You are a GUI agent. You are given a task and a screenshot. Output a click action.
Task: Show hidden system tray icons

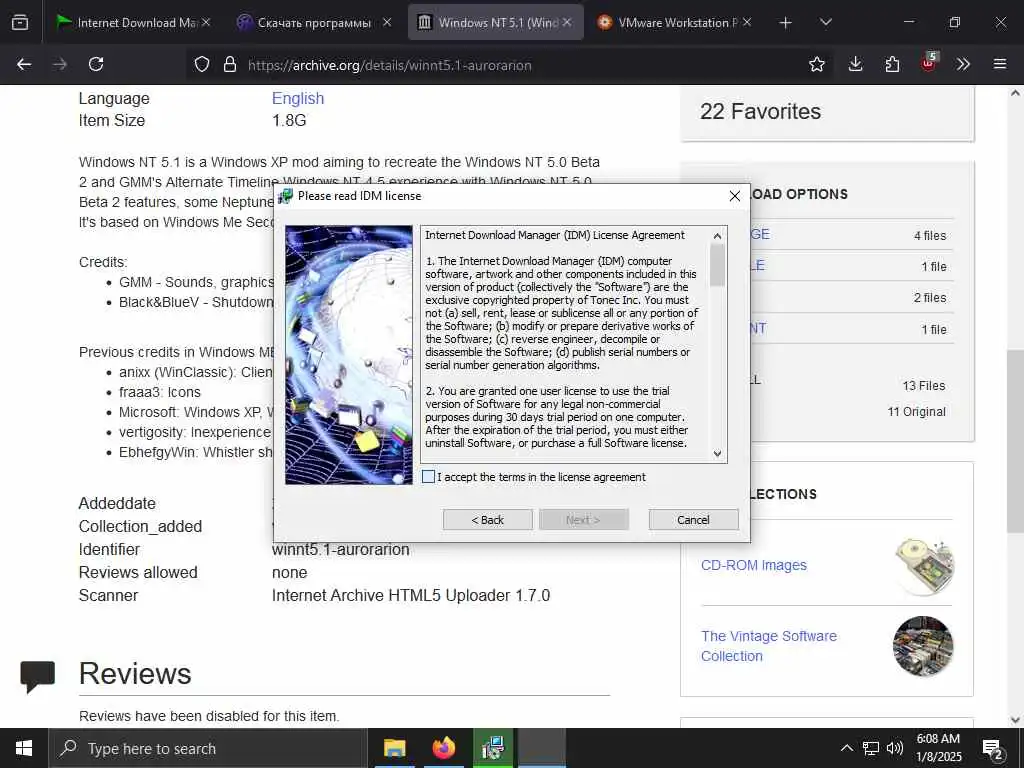point(846,748)
